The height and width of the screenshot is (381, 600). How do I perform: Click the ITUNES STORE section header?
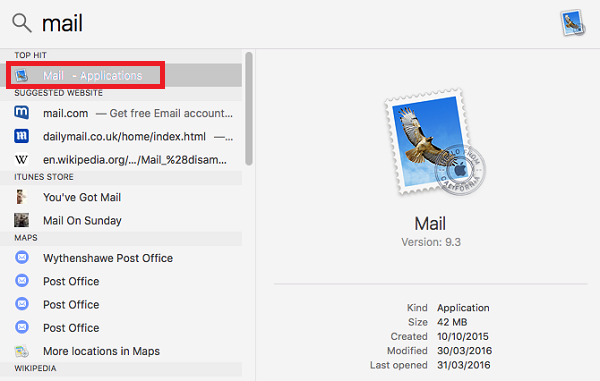pos(44,177)
